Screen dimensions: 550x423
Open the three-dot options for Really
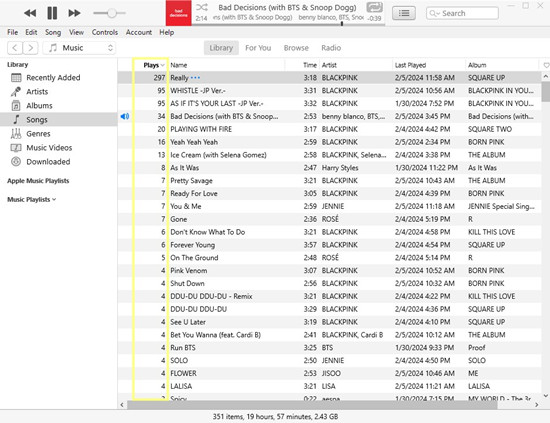195,78
